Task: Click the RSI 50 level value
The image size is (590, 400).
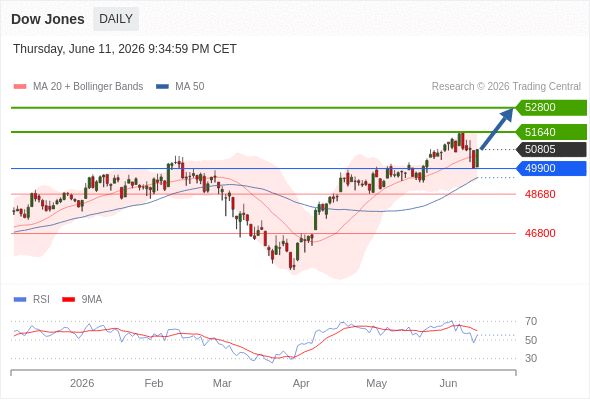Action: coord(531,340)
